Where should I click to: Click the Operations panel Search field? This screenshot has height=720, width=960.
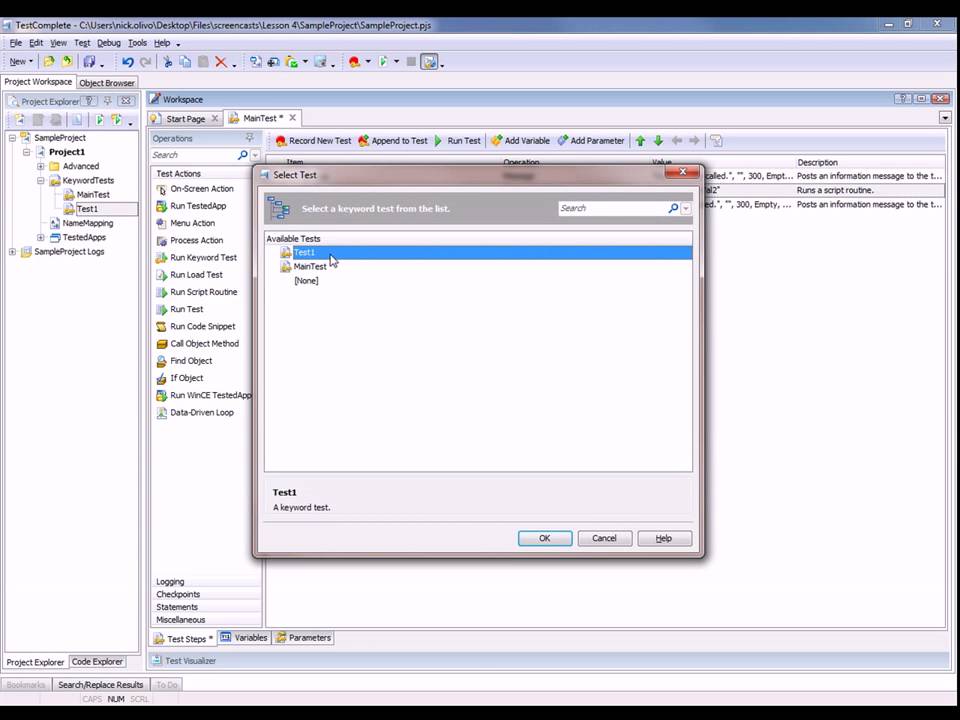(x=193, y=156)
